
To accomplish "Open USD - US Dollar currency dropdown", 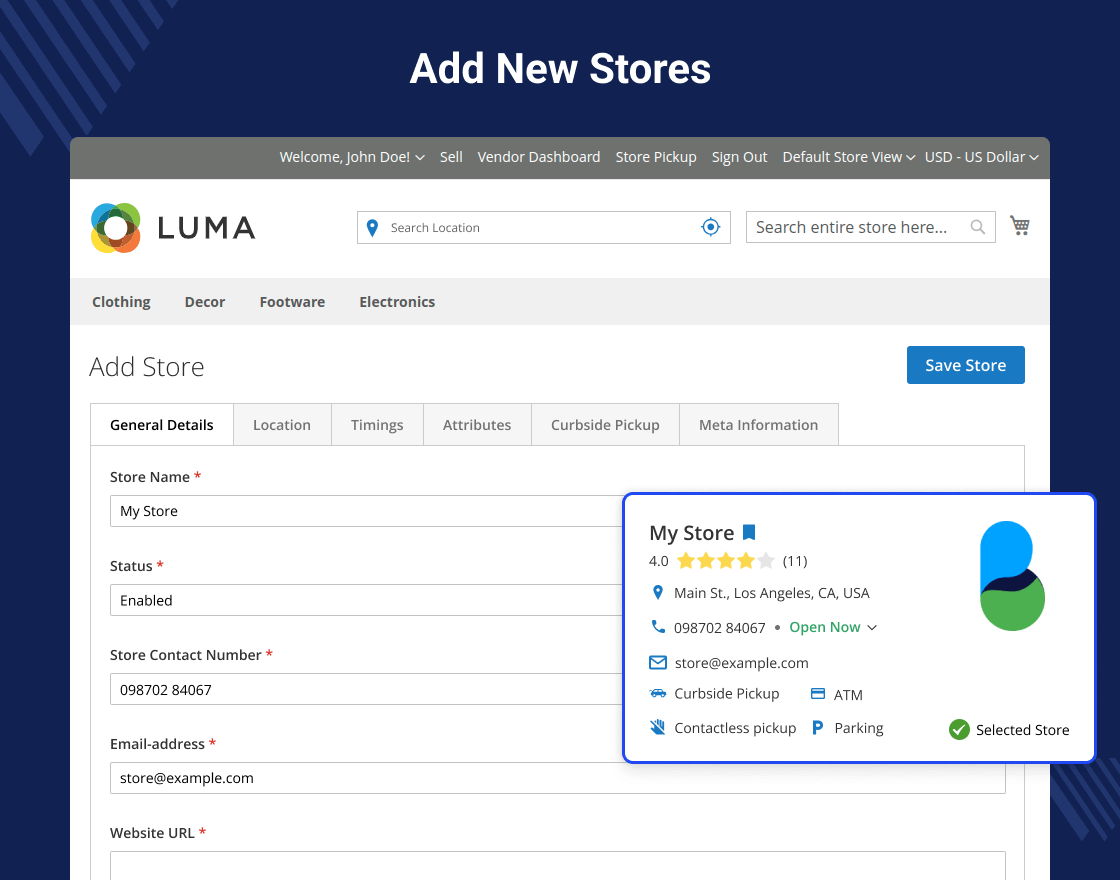I will coord(981,157).
